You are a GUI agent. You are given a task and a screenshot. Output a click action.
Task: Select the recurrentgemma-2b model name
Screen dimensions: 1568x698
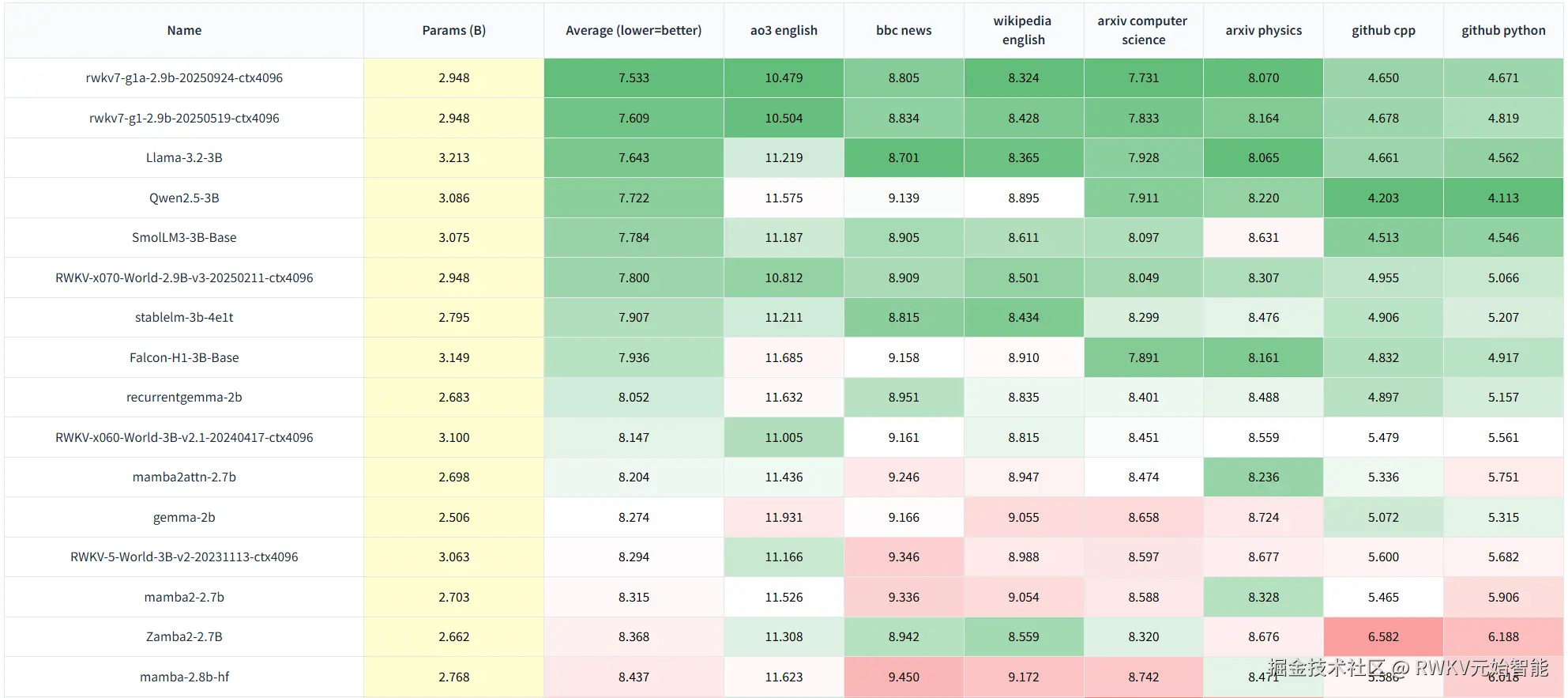[184, 398]
